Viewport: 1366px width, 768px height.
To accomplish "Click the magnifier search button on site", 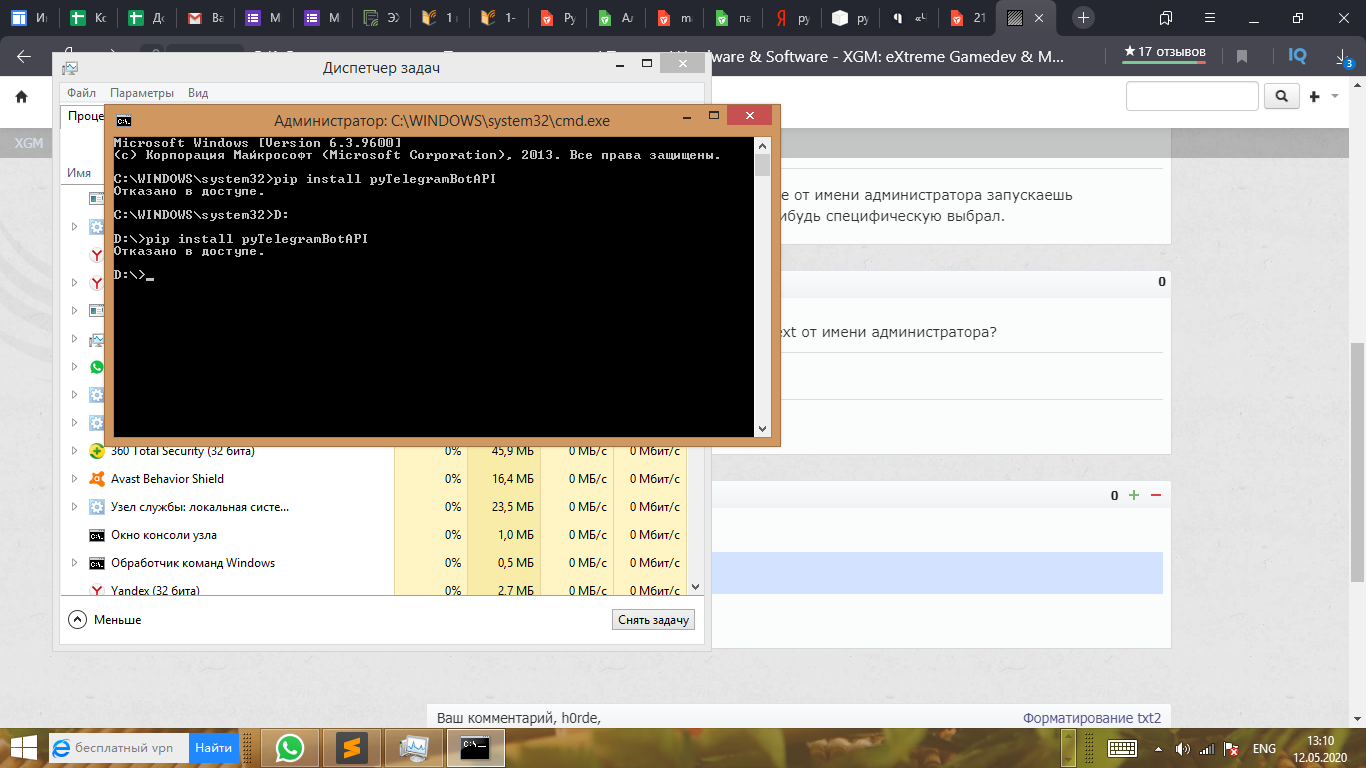I will point(1281,96).
